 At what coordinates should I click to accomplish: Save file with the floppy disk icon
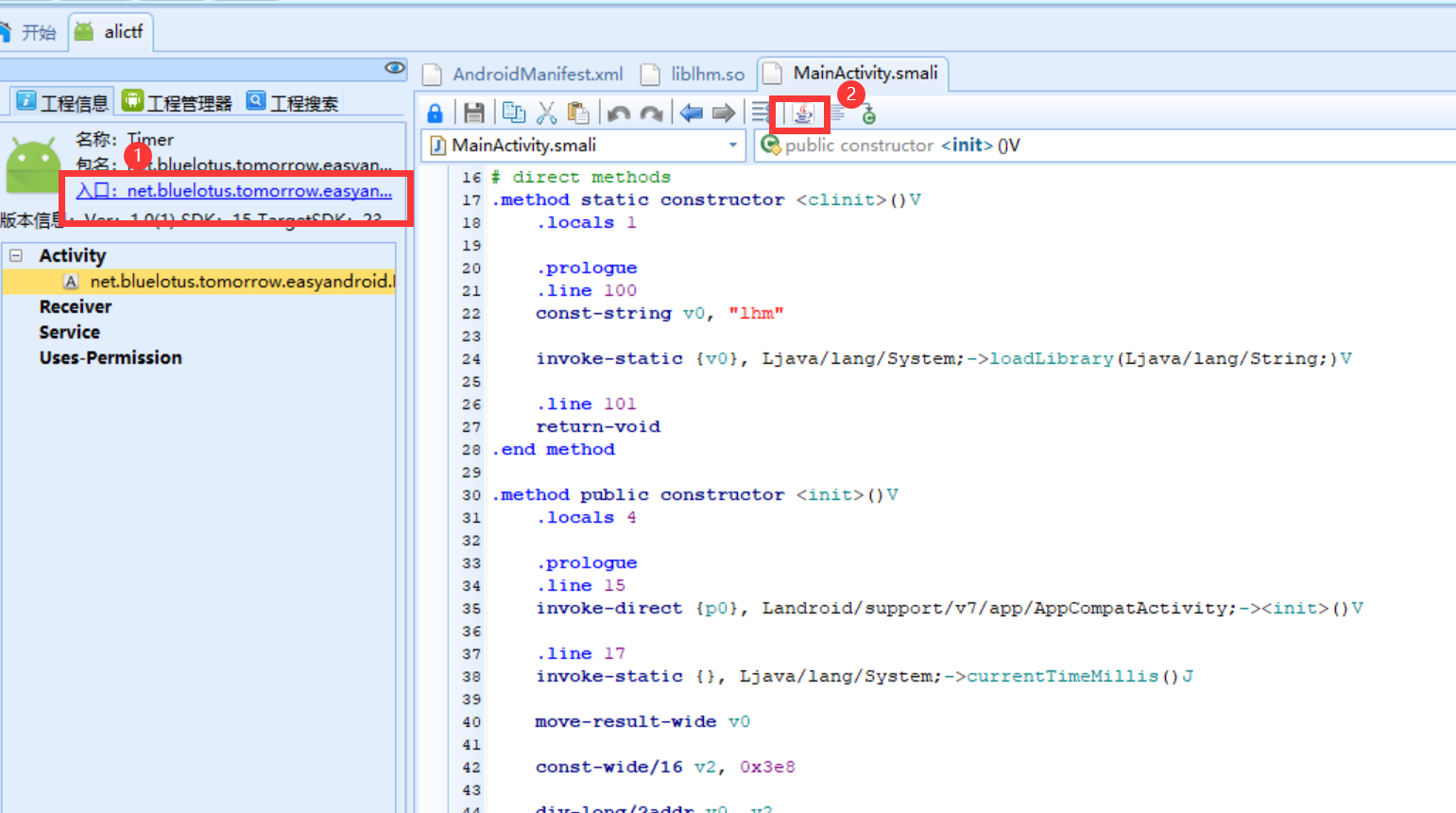(x=474, y=113)
